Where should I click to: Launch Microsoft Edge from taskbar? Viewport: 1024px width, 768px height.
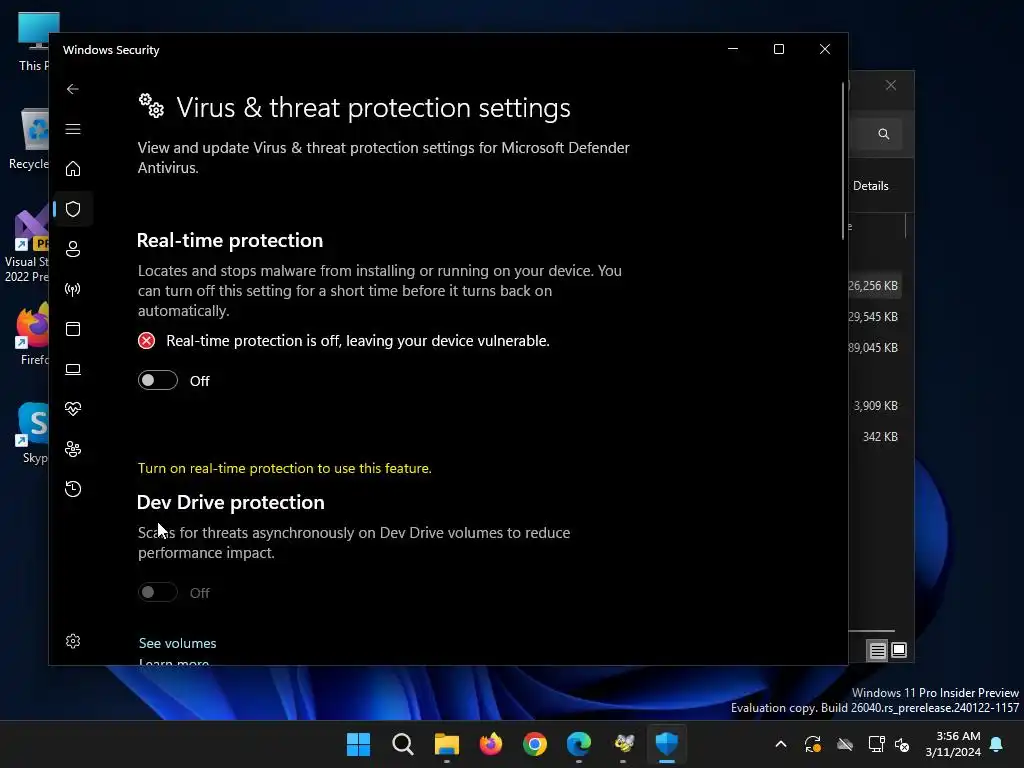click(x=579, y=744)
